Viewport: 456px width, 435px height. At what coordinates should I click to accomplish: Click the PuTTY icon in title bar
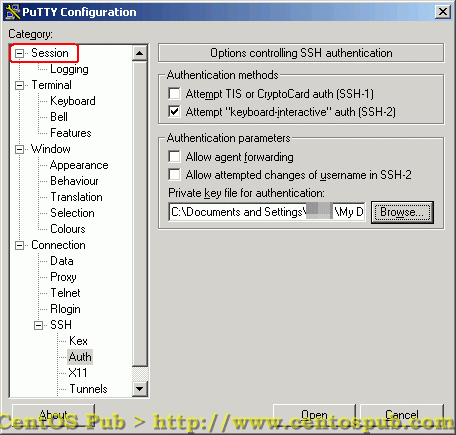pos(13,12)
